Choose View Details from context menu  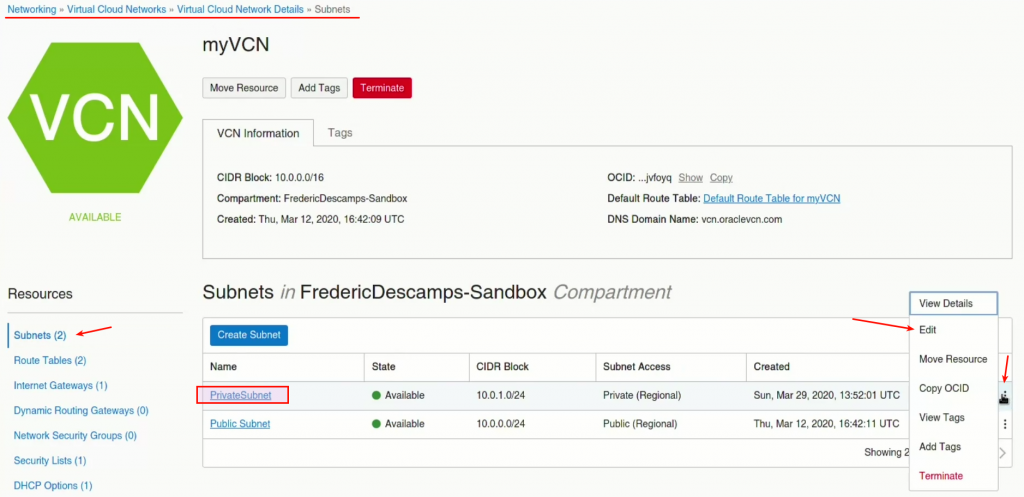pyautogui.click(x=953, y=304)
